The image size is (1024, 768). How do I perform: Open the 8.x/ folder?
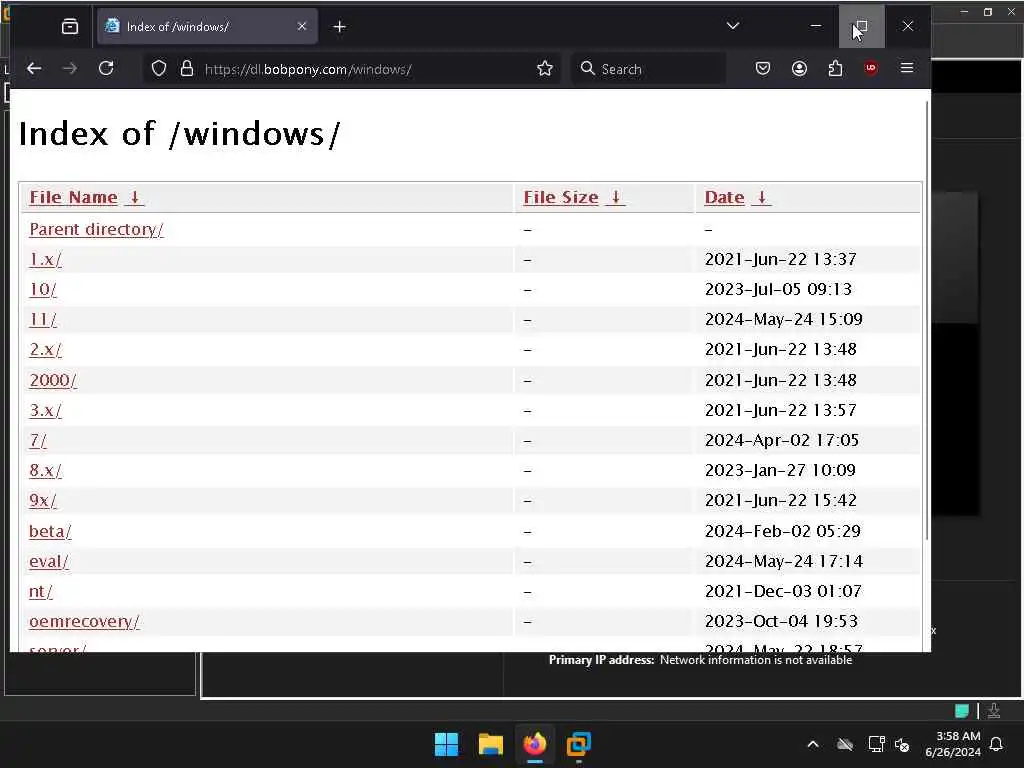point(45,470)
